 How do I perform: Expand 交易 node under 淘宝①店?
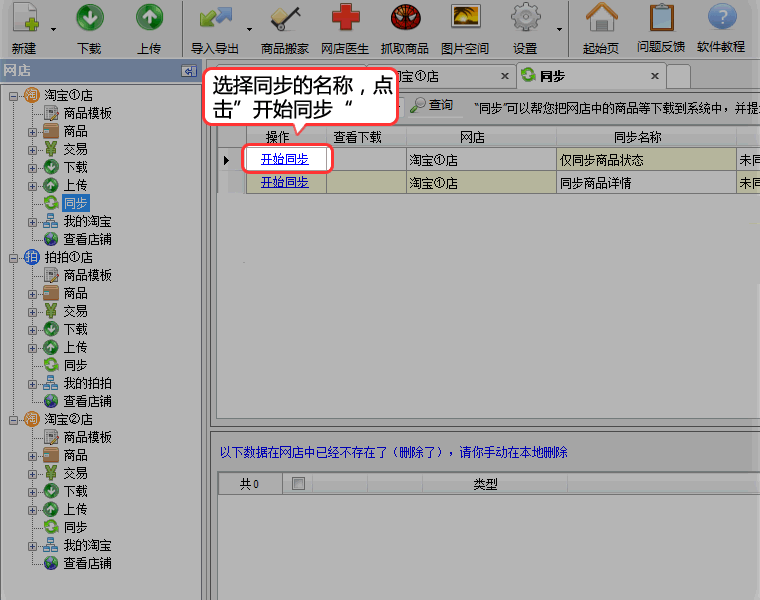pos(32,150)
